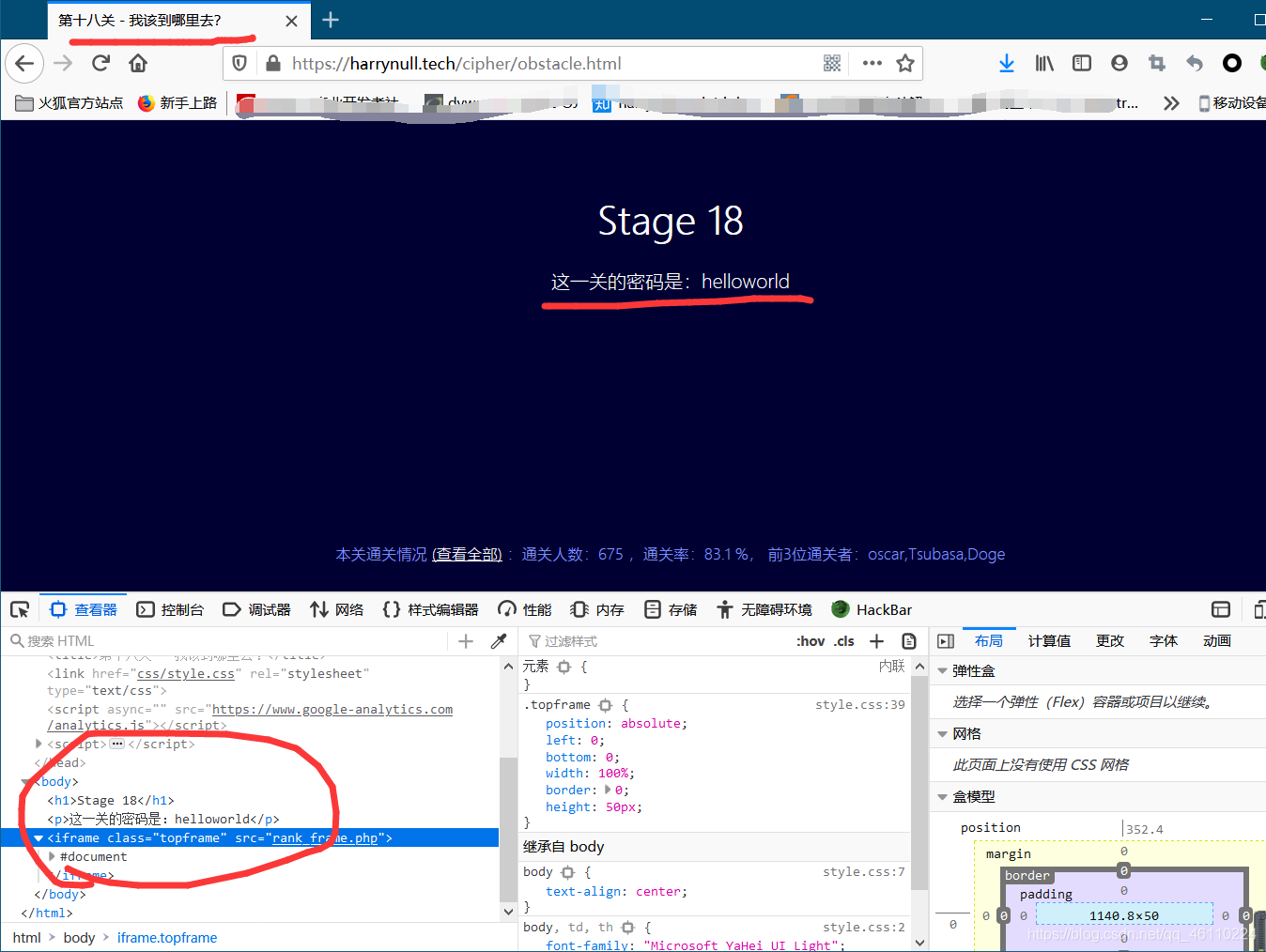Close the Stage 18 browser tab
This screenshot has width=1266, height=952.
292,21
